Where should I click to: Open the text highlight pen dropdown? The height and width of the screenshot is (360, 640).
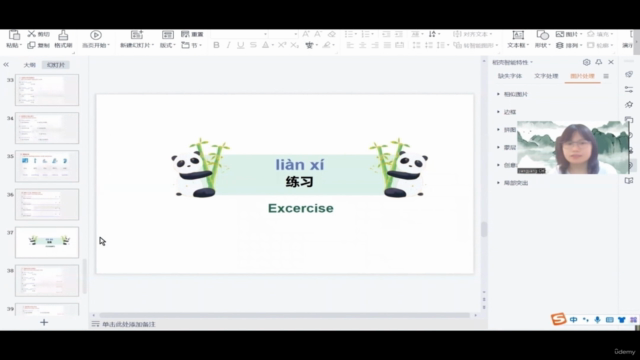328,45
